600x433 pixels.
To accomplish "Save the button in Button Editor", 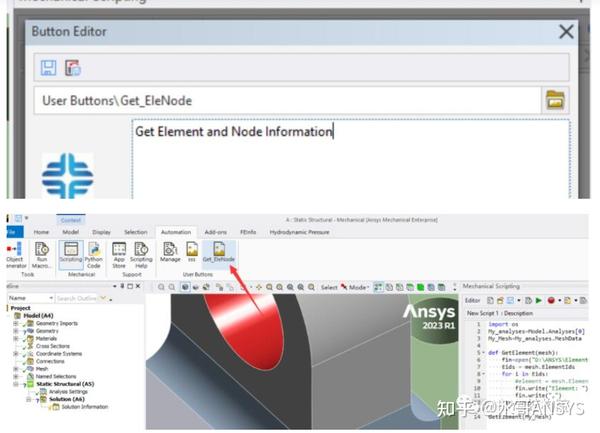I will [49, 68].
